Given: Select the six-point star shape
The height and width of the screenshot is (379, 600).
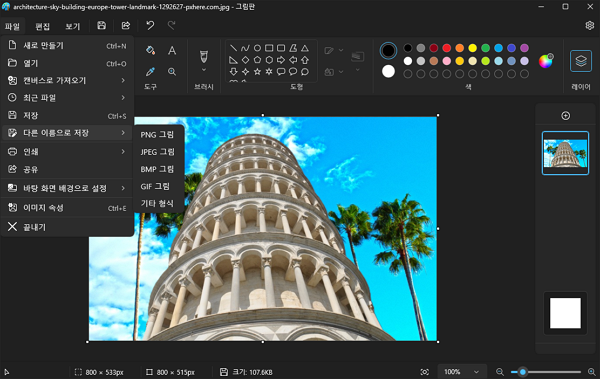Looking at the screenshot, I should tap(269, 72).
